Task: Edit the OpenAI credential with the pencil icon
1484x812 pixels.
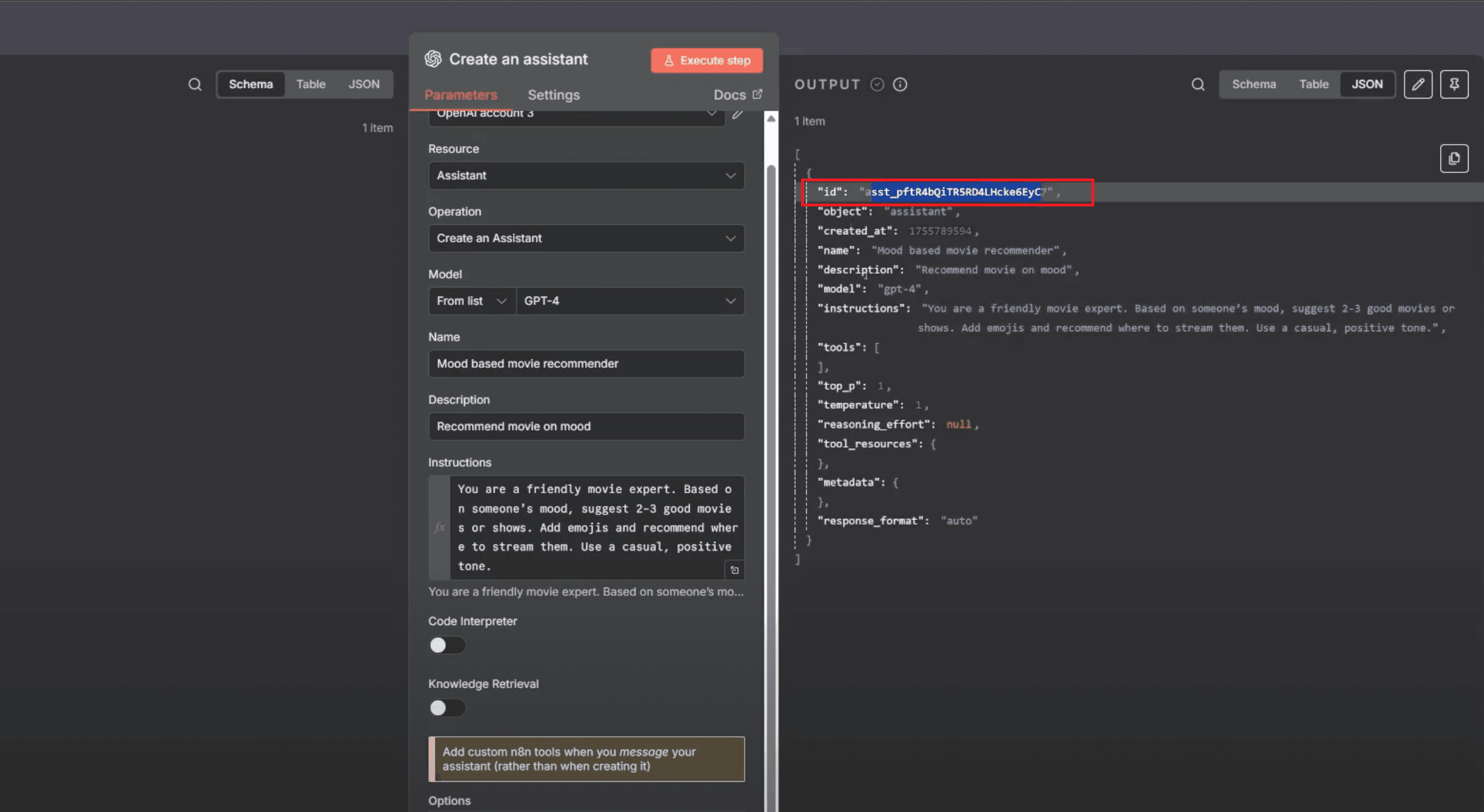Action: tap(737, 114)
